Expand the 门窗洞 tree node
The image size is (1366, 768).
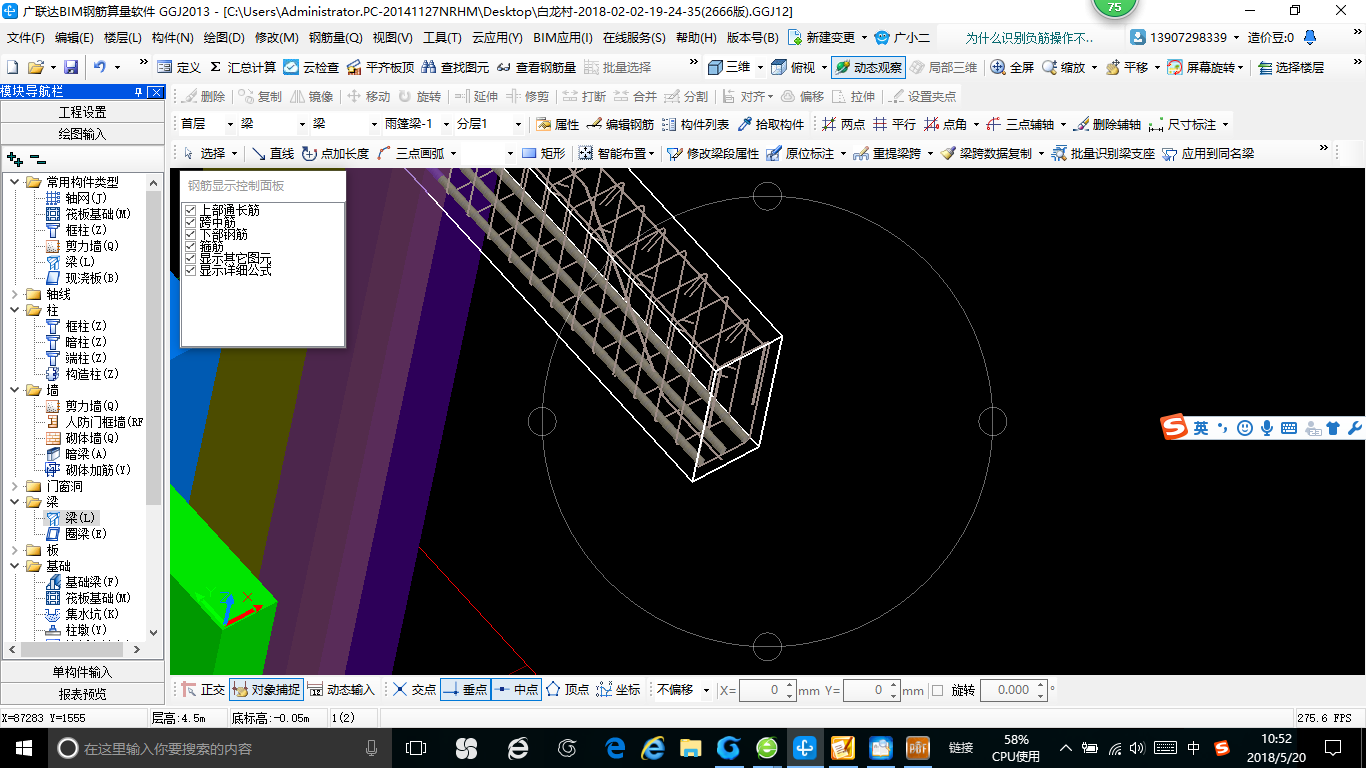14,486
